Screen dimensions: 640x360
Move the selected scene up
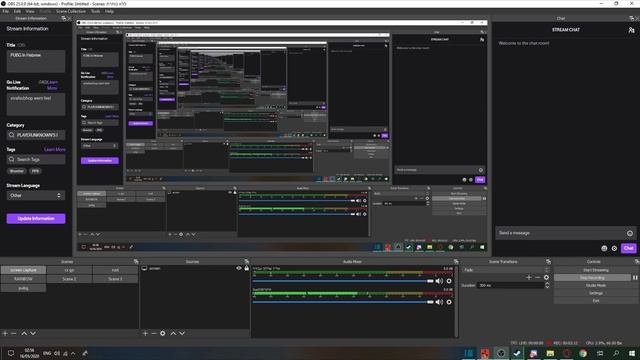pyautogui.click(x=24, y=333)
